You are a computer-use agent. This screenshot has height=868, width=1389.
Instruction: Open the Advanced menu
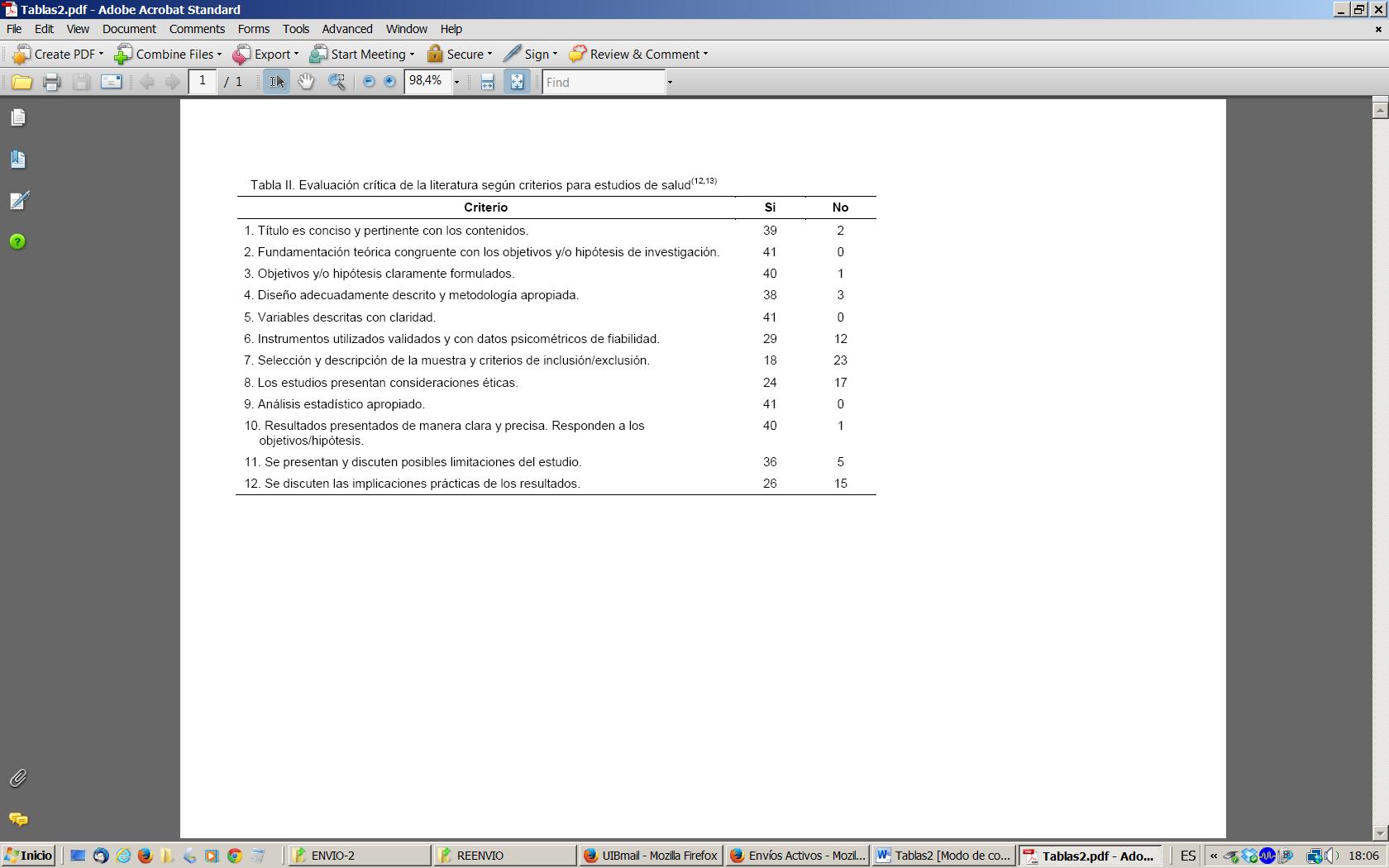click(x=346, y=29)
